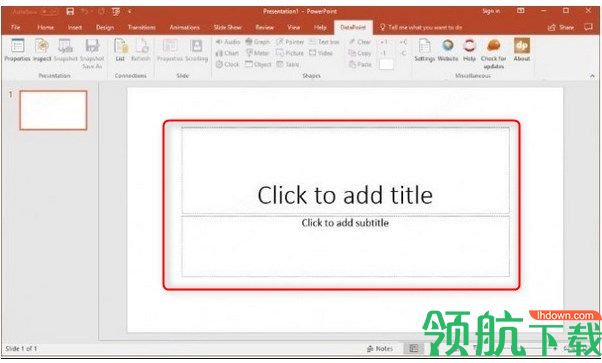Open the DataPoint Website
Image resolution: width=602 pixels, height=363 pixels.
coord(448,50)
